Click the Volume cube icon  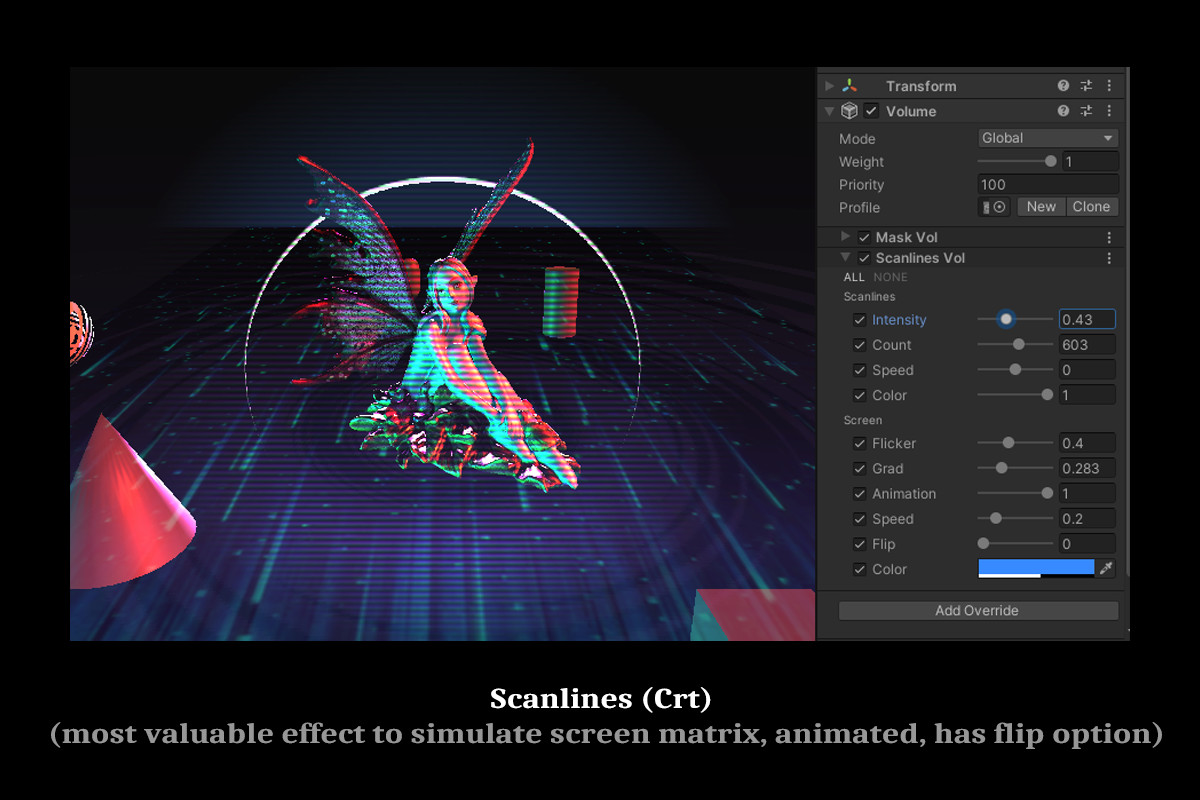point(849,111)
